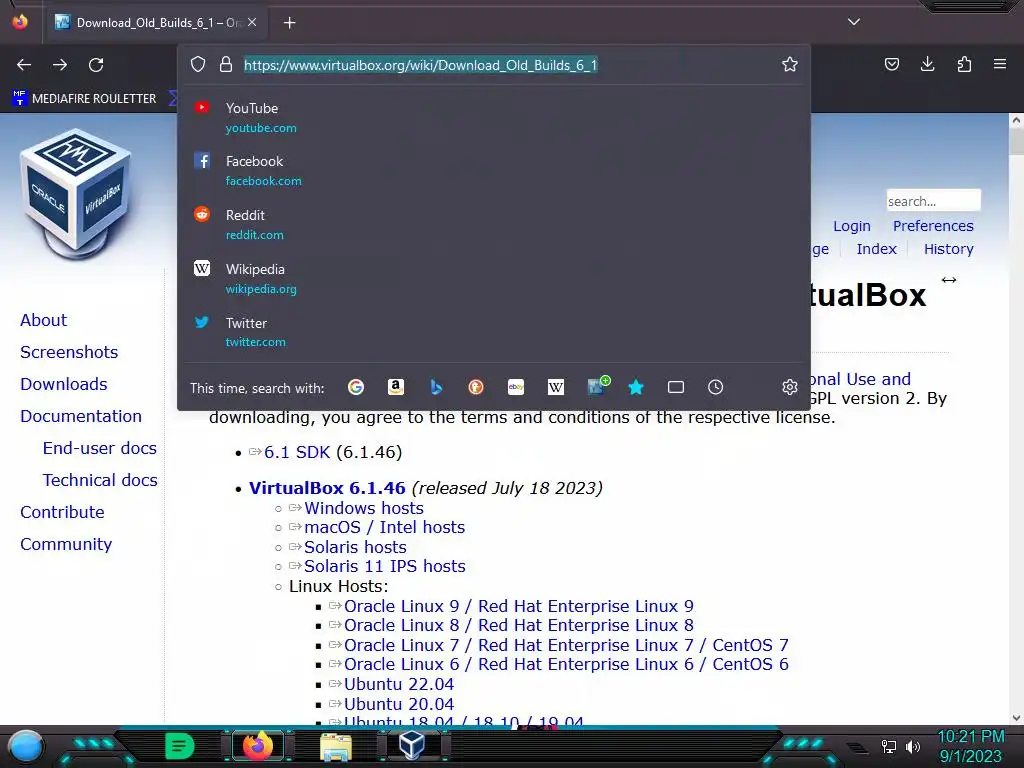This screenshot has width=1024, height=768.
Task: Open Screenshots in the sidebar
Action: coord(69,352)
